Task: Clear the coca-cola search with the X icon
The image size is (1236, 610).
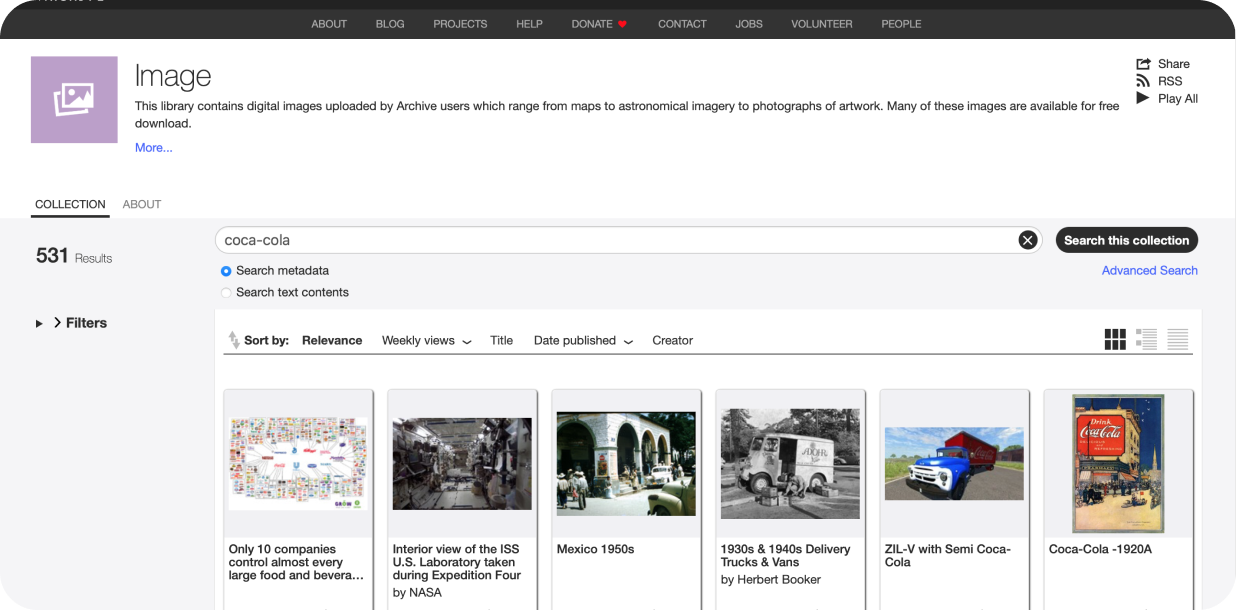Action: tap(1027, 240)
